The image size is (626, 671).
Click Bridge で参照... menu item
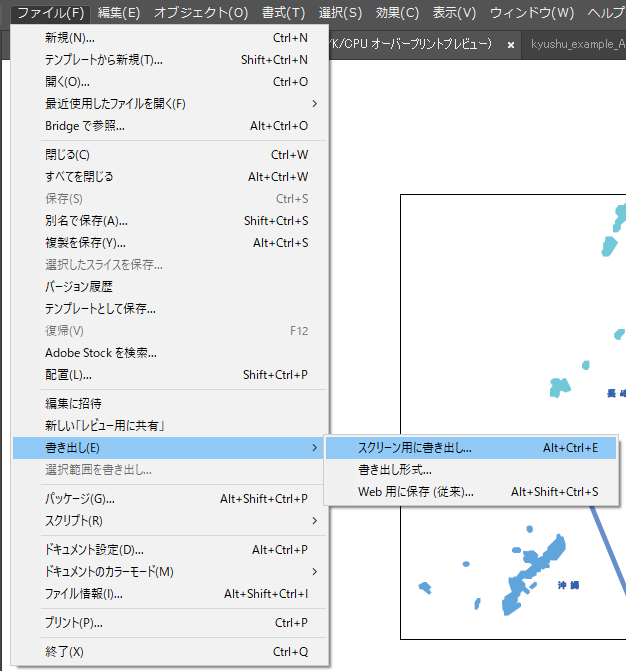[85, 126]
